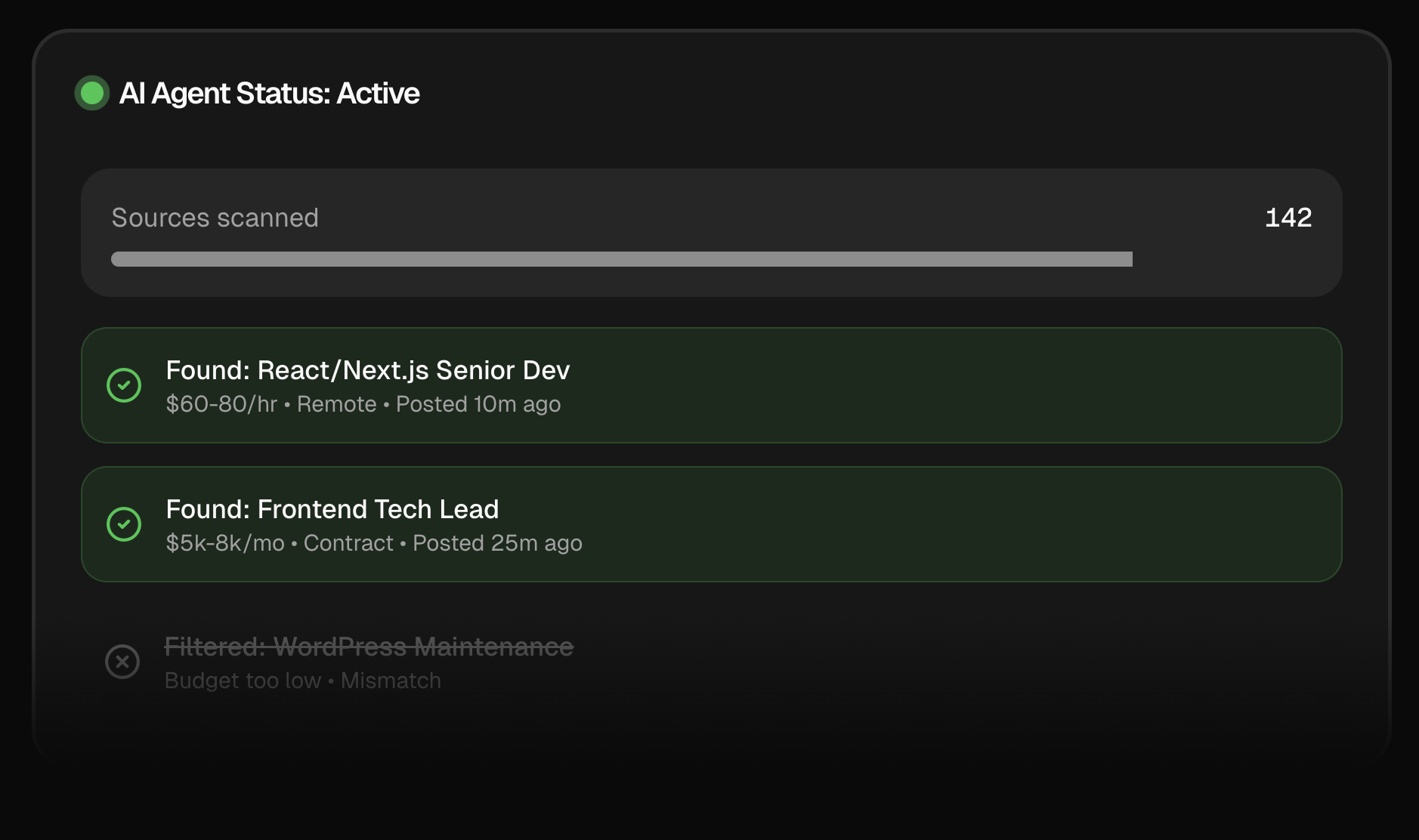
Task: Open the React/Next.js Senior Dev job title
Action: click(367, 370)
